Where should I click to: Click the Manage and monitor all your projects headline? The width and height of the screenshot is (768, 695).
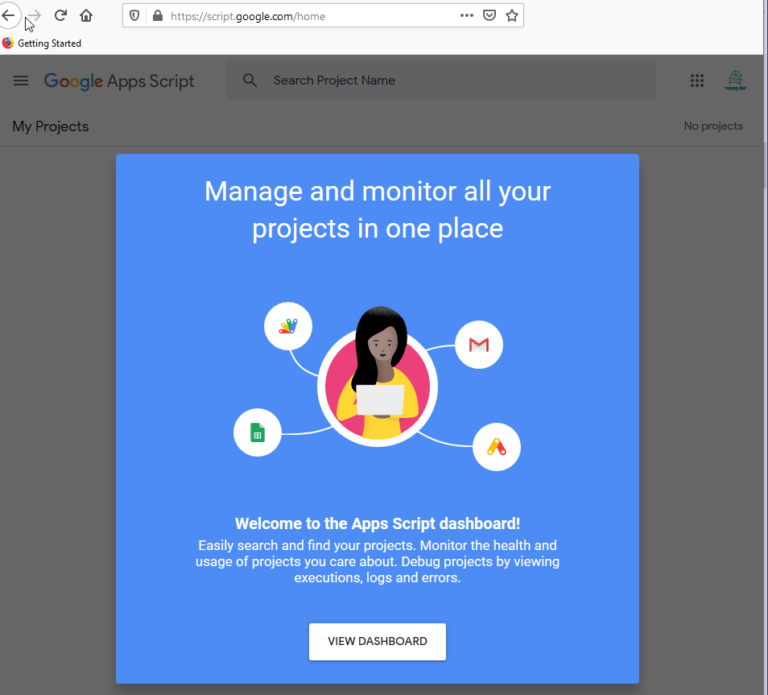(x=378, y=210)
